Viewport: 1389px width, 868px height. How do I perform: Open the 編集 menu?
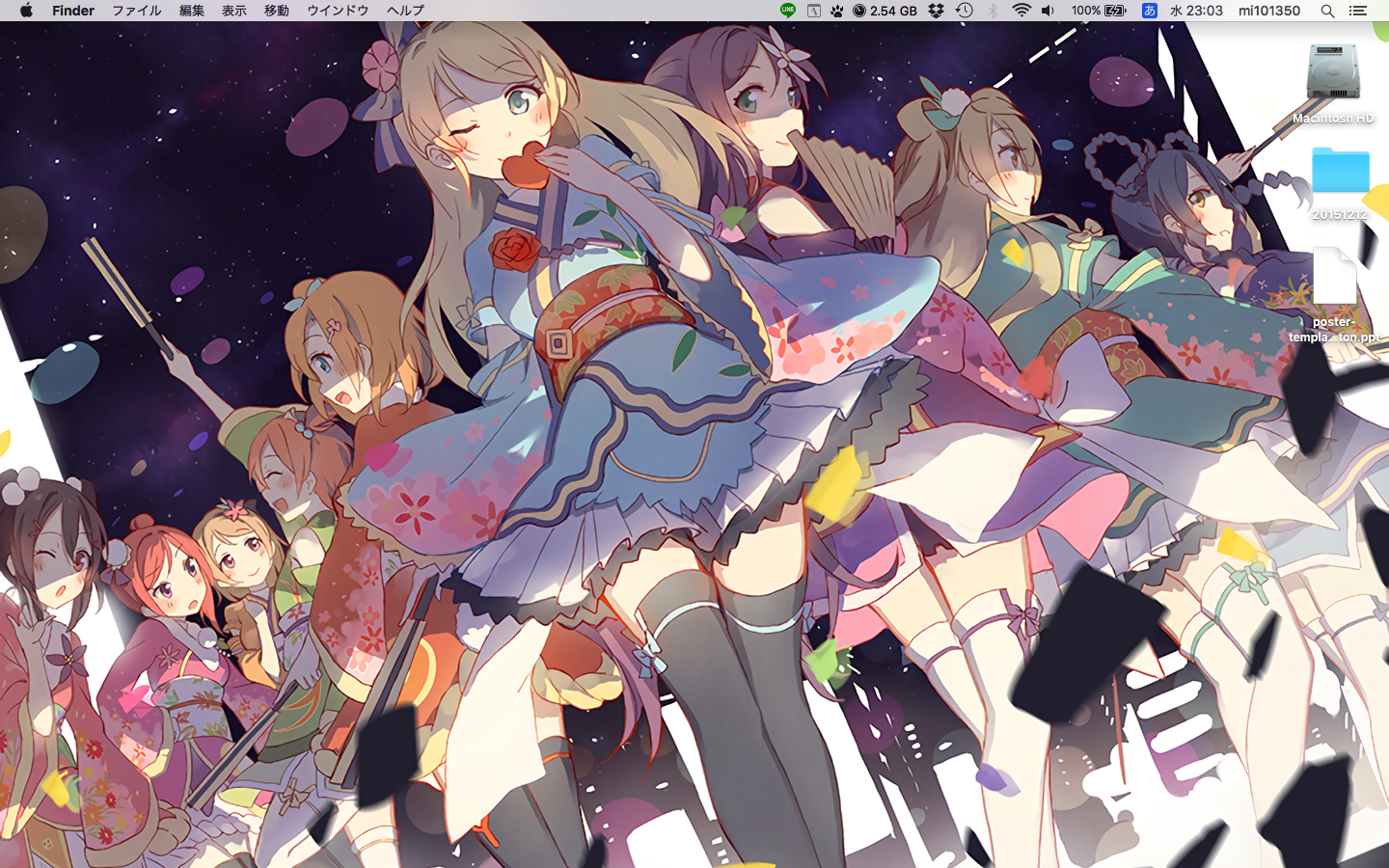[x=191, y=11]
